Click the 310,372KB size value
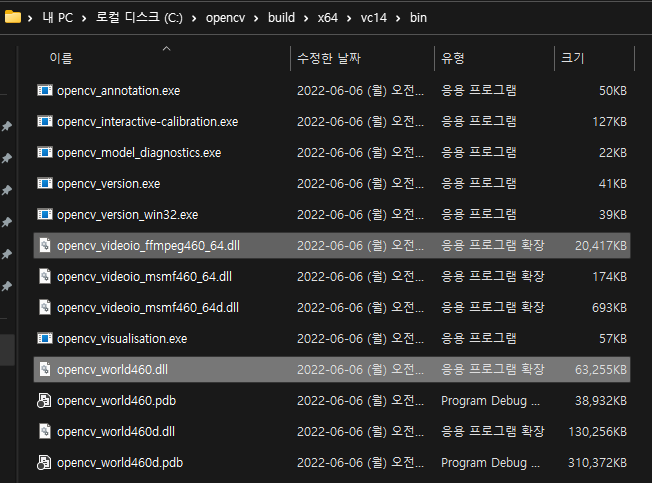 598,463
